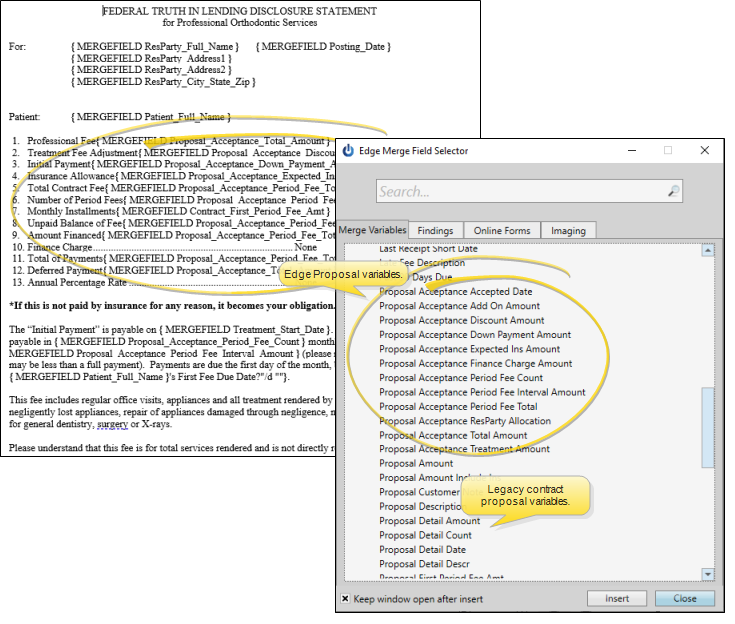Select Proposal Acceptance Down Payment Amount
The height and width of the screenshot is (624, 735).
[x=475, y=335]
